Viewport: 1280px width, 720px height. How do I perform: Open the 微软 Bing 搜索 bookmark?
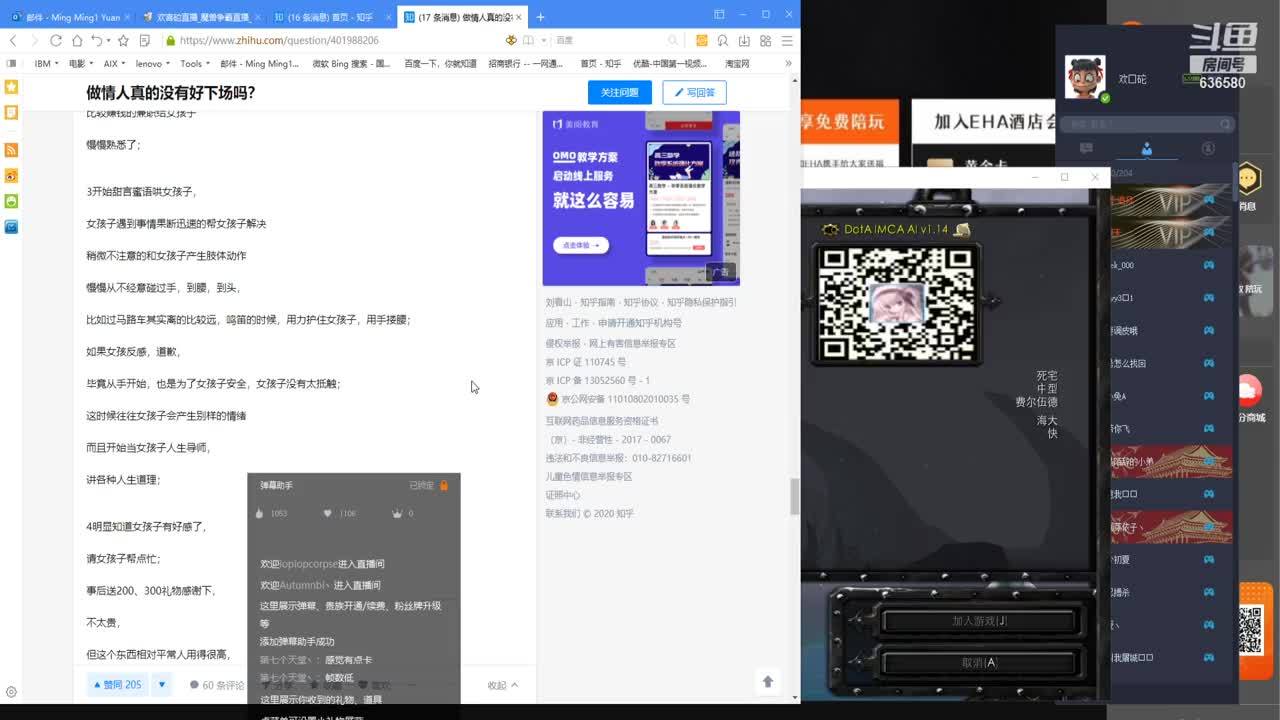pyautogui.click(x=351, y=63)
